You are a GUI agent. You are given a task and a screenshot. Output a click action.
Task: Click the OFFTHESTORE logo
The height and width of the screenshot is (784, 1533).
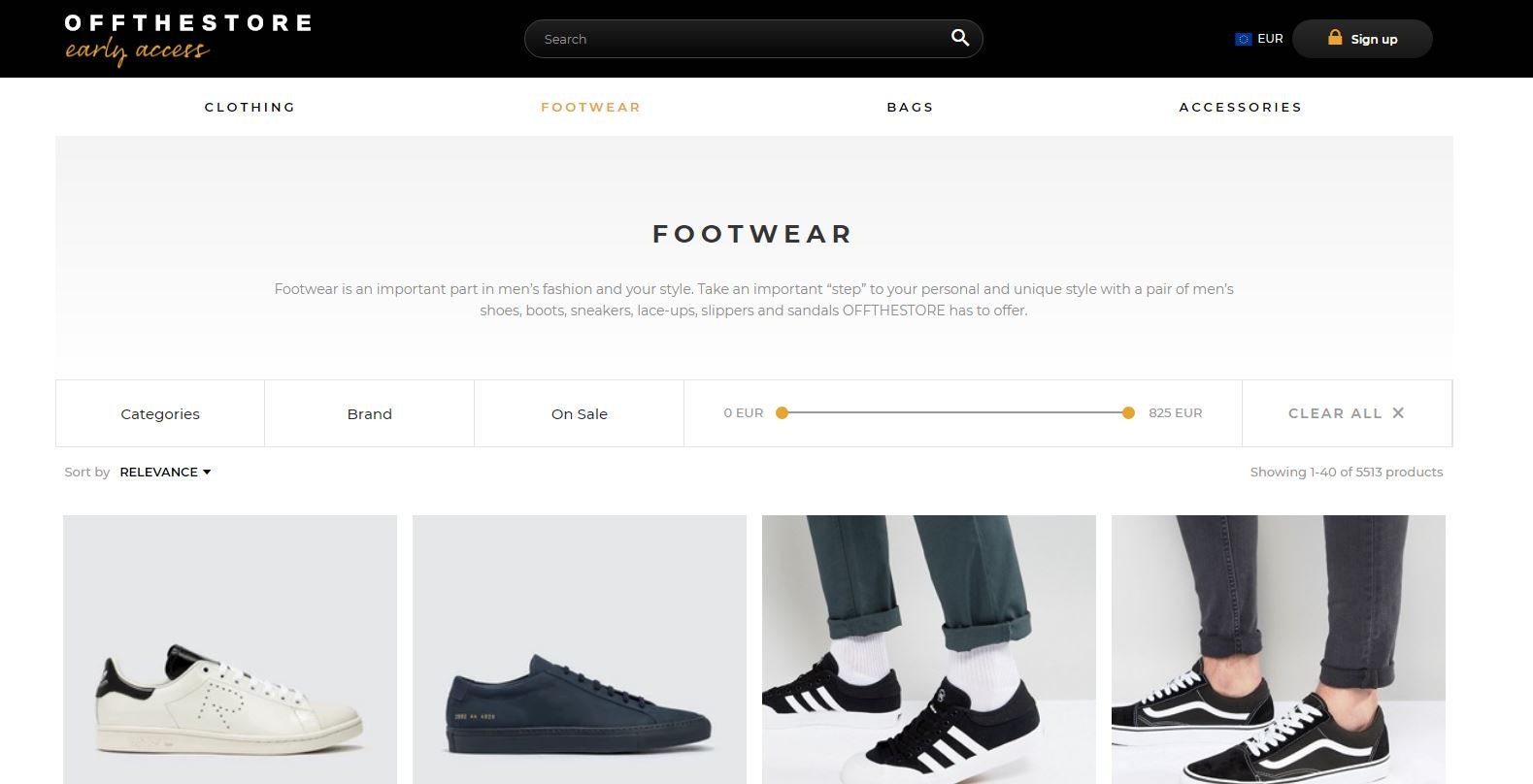pos(187,21)
